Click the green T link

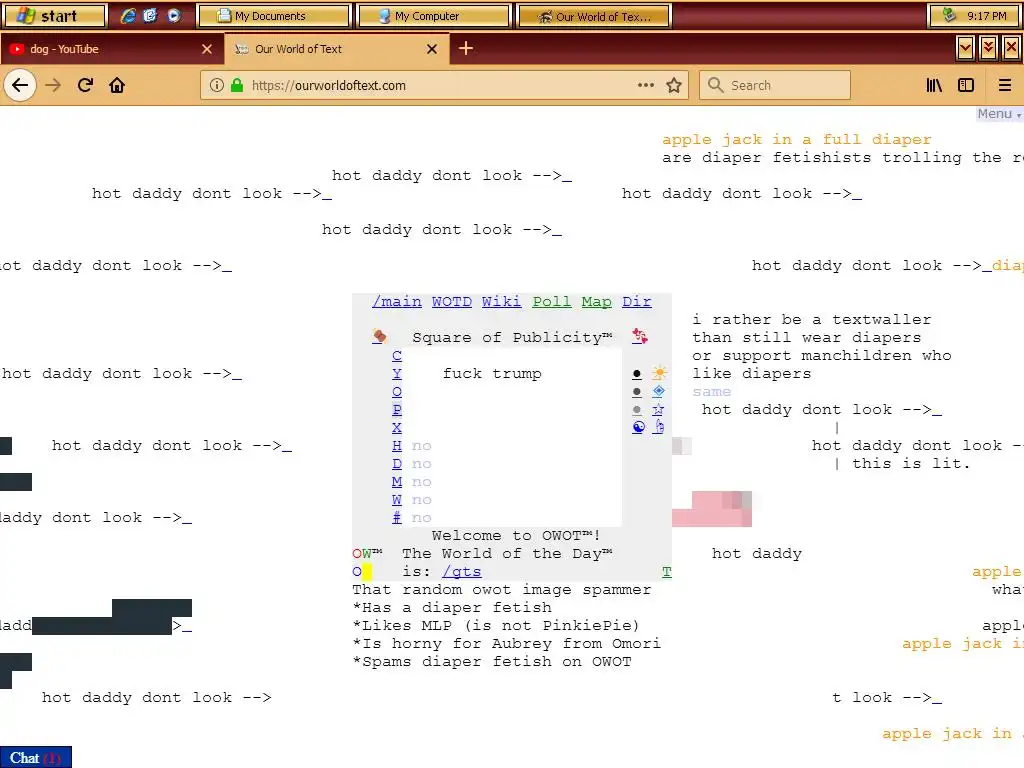coord(666,571)
